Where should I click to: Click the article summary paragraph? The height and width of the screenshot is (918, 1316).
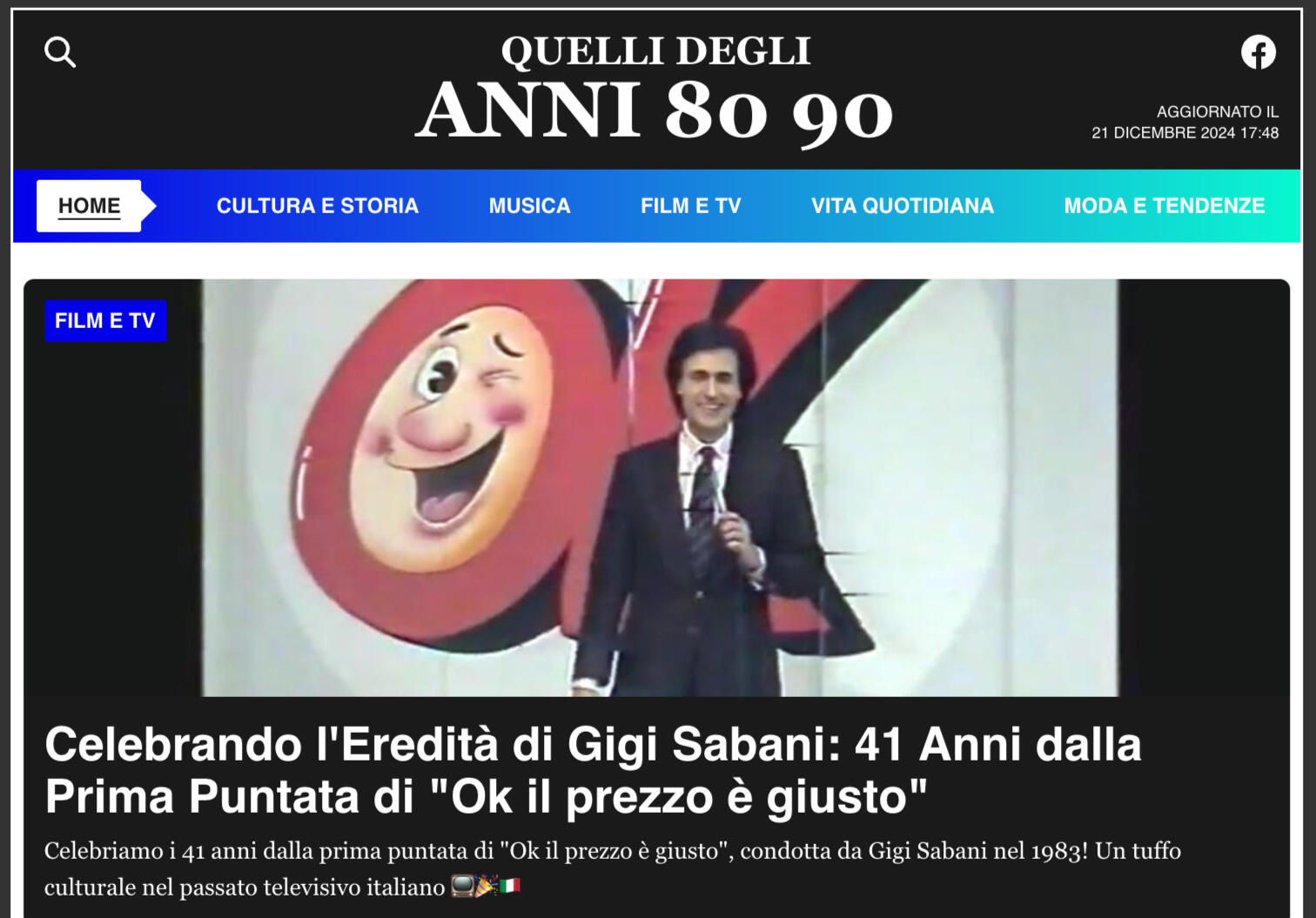pyautogui.click(x=613, y=868)
